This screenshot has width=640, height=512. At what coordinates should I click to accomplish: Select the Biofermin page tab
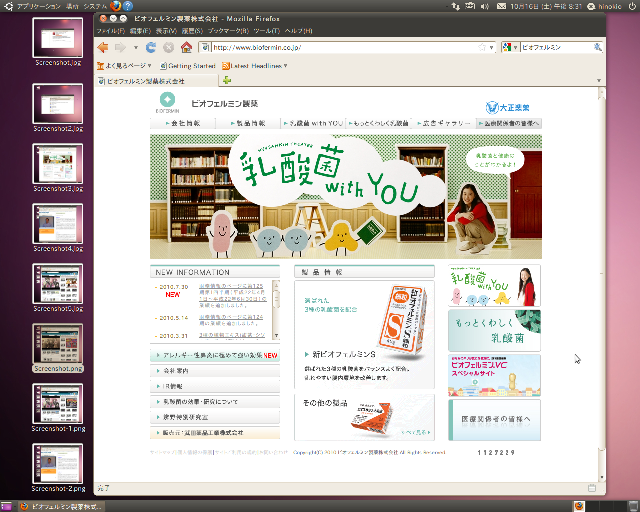(x=156, y=81)
